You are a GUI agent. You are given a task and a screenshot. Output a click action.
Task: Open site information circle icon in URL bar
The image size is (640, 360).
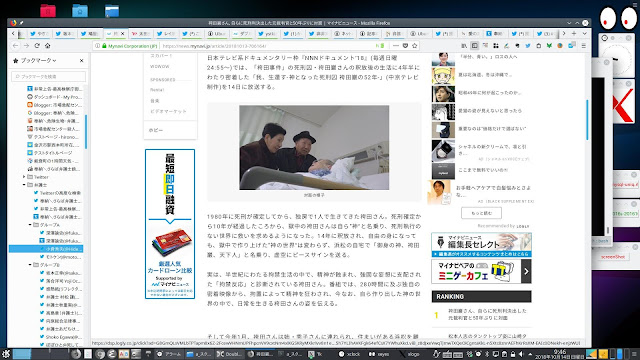pyautogui.click(x=98, y=46)
